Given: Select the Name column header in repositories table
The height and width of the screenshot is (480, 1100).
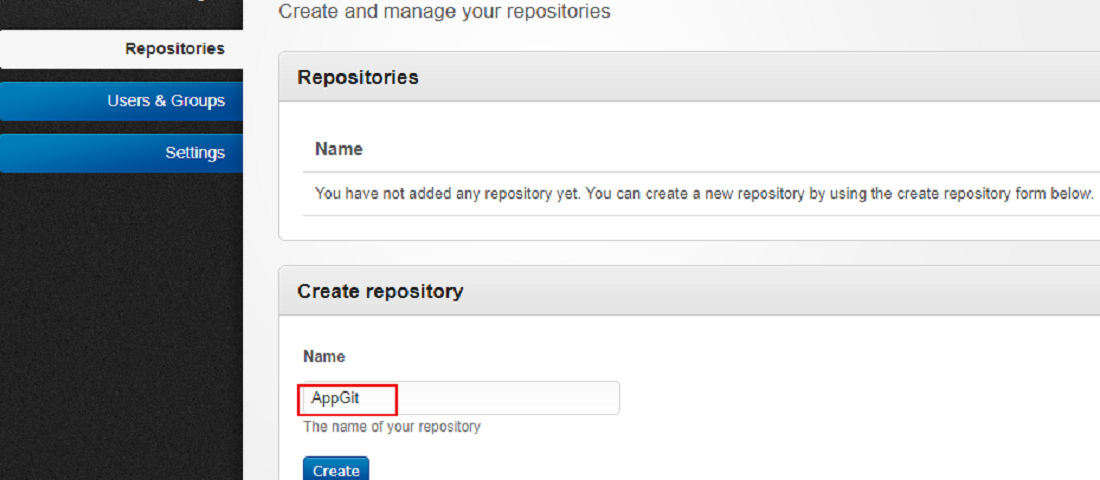Looking at the screenshot, I should tap(339, 149).
